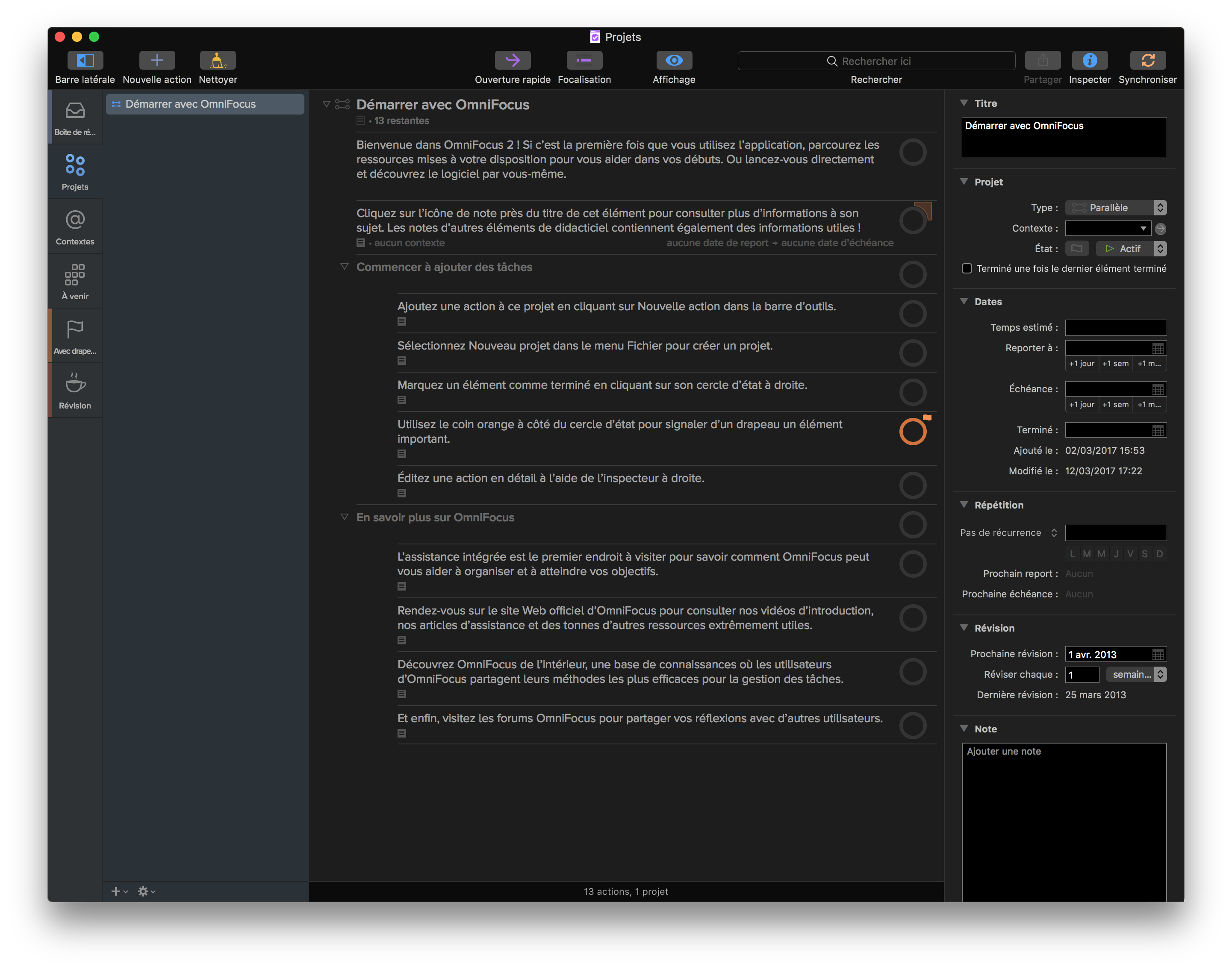
Task: Open 'Pas de récurrence' popup
Action: pyautogui.click(x=1009, y=533)
